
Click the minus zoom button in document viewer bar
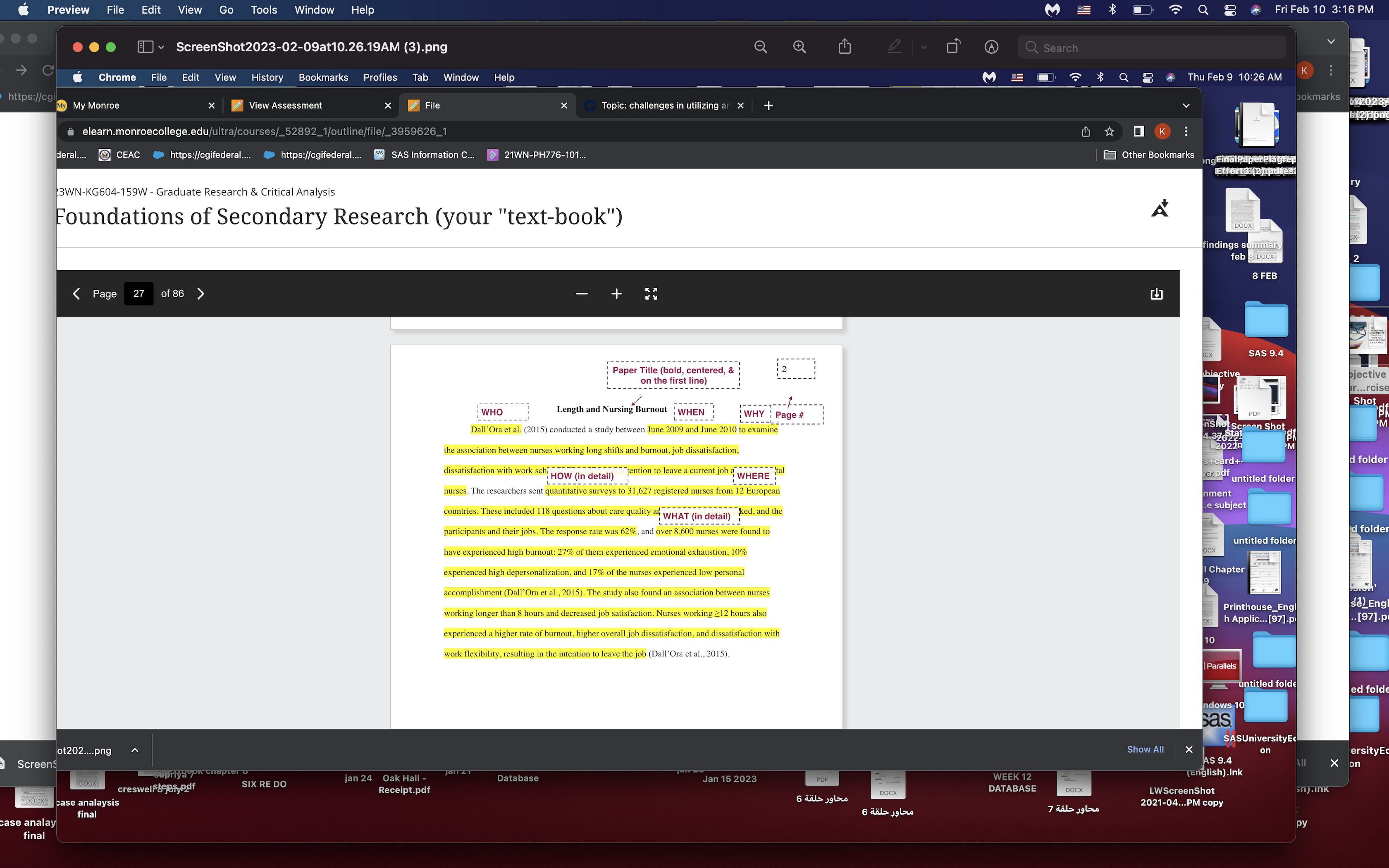click(581, 293)
